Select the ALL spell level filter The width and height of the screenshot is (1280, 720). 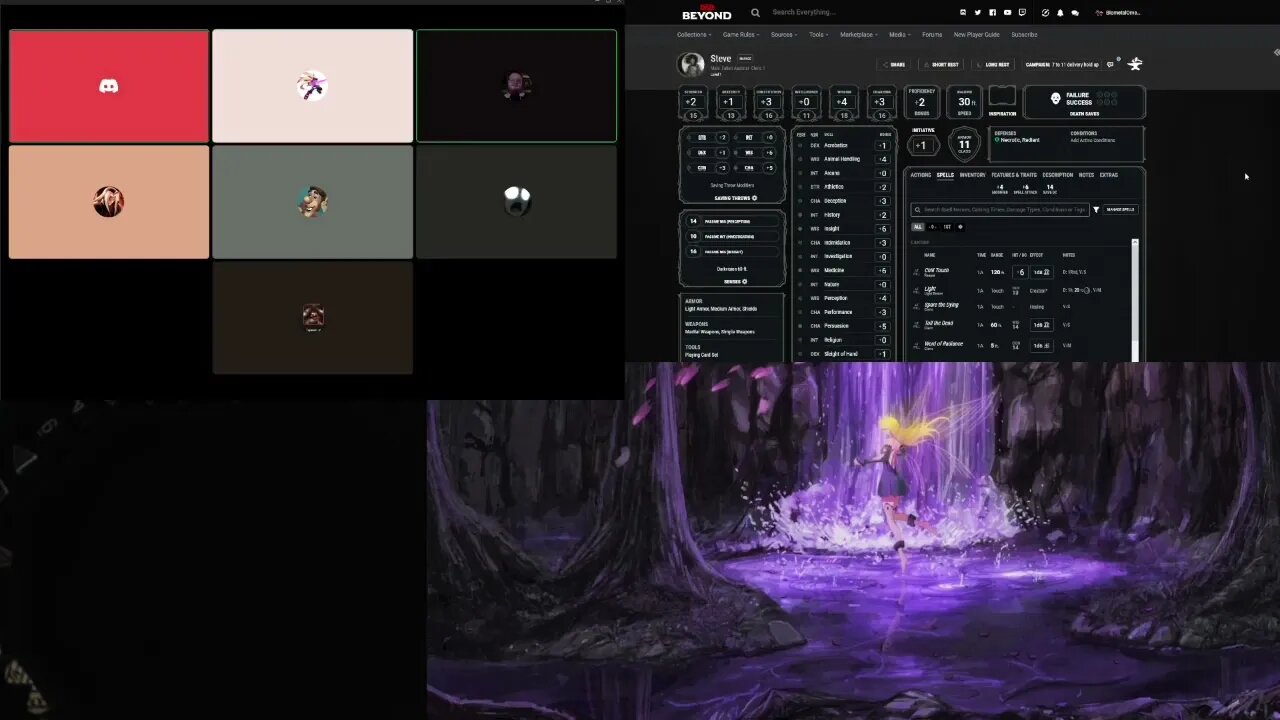tap(918, 227)
